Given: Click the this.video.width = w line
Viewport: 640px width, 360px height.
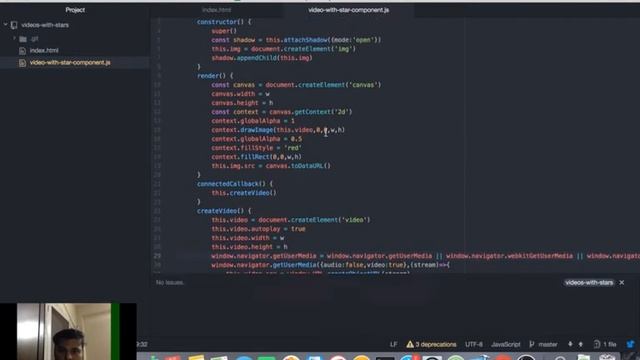Looking at the screenshot, I should click(248, 238).
